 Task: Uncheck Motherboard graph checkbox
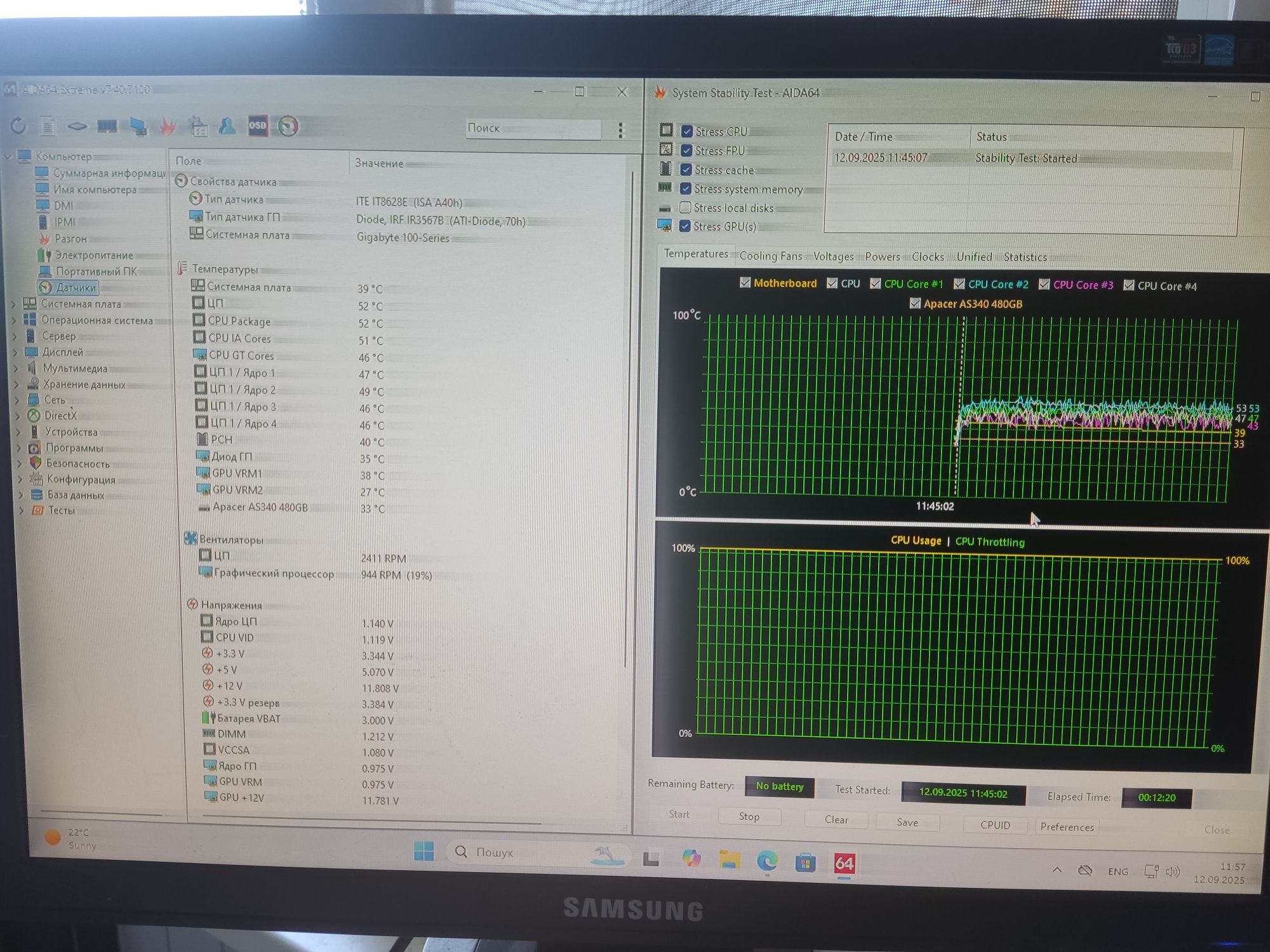click(x=745, y=282)
